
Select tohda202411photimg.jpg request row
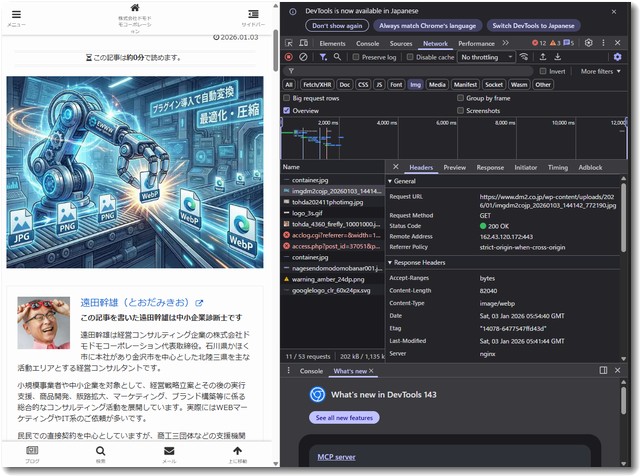(x=333, y=202)
